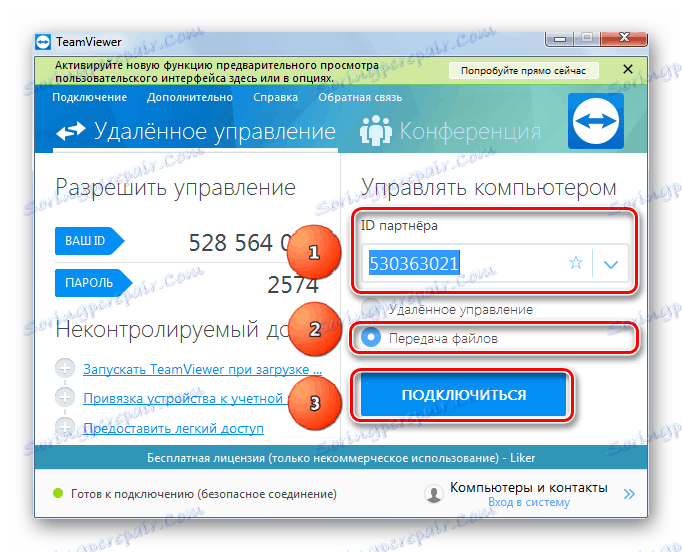Click the ID партнёра label
The height and width of the screenshot is (552, 682).
(399, 225)
